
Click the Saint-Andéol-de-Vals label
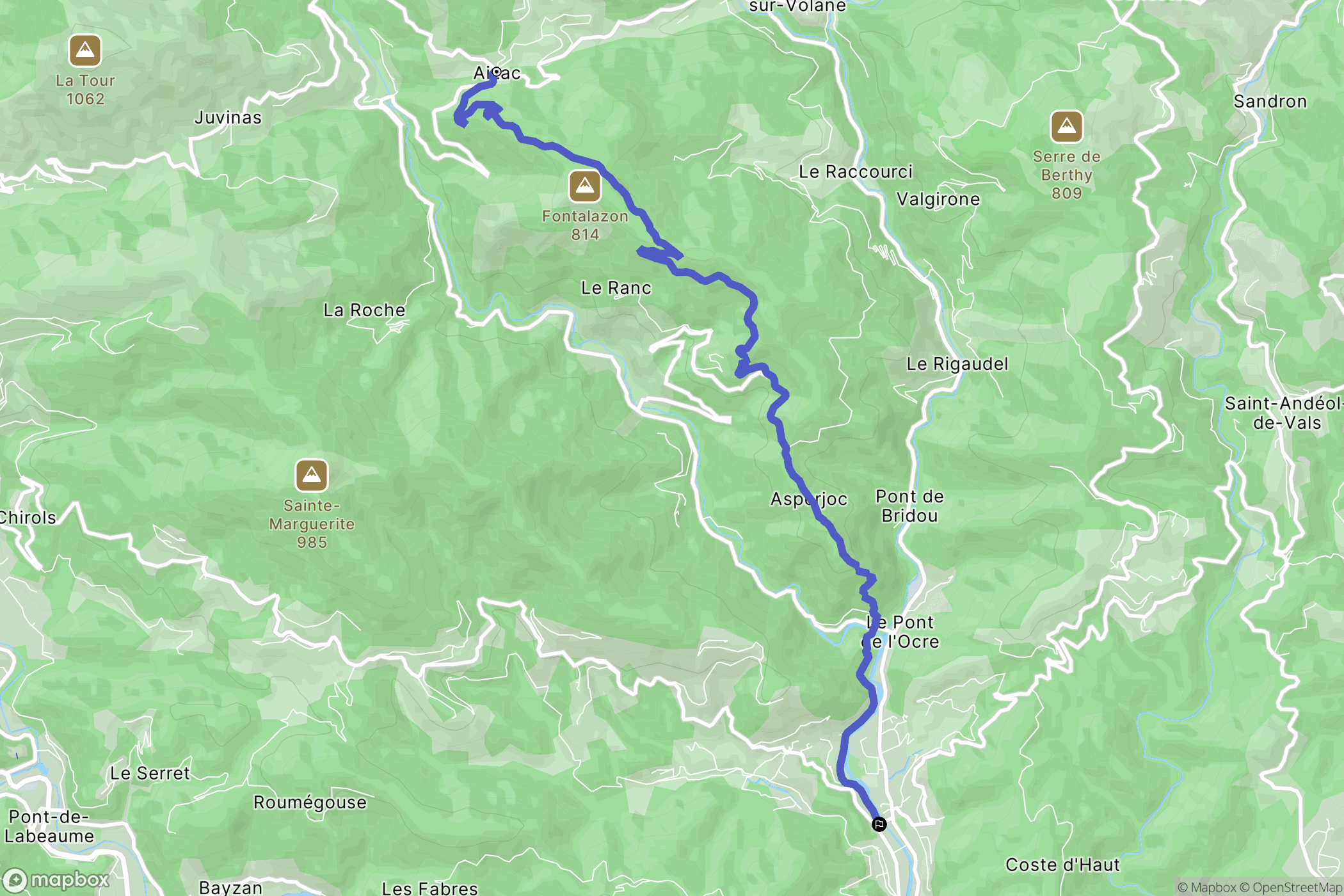tap(1284, 413)
